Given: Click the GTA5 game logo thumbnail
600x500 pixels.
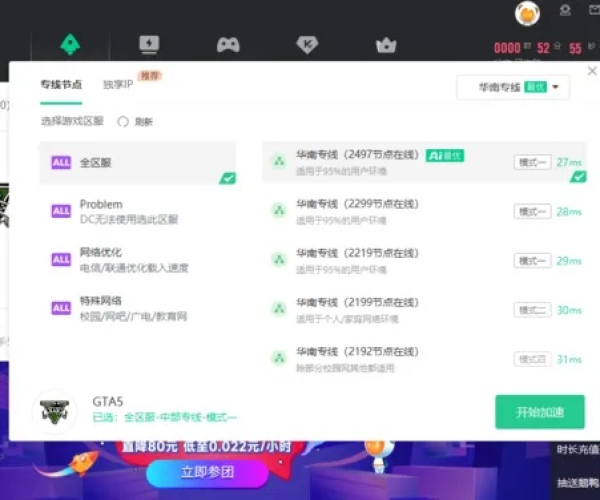Looking at the screenshot, I should (x=55, y=412).
